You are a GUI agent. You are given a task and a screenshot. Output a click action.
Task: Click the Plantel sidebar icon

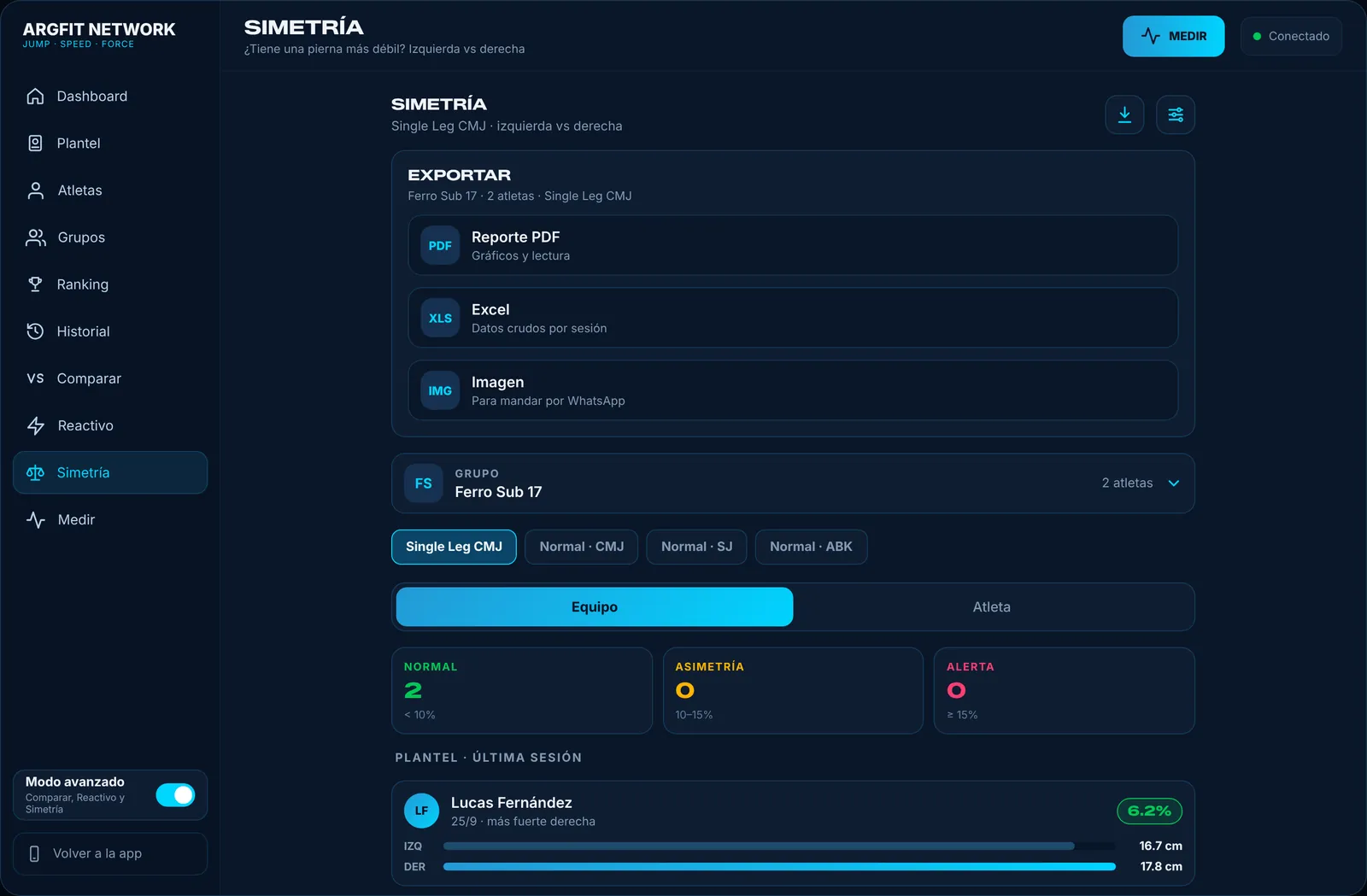click(x=35, y=143)
